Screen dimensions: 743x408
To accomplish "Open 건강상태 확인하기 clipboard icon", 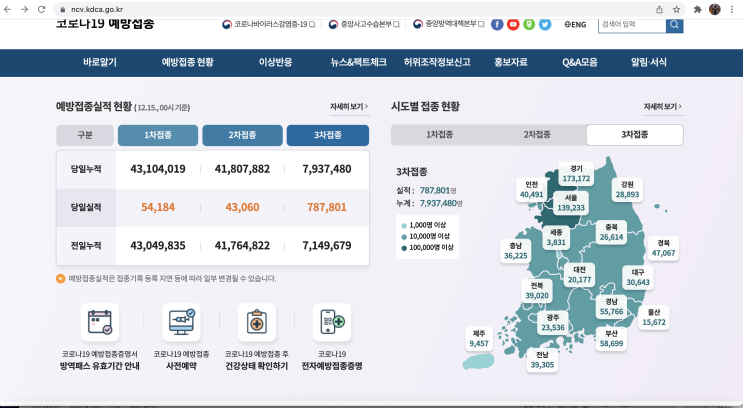I will 257,322.
